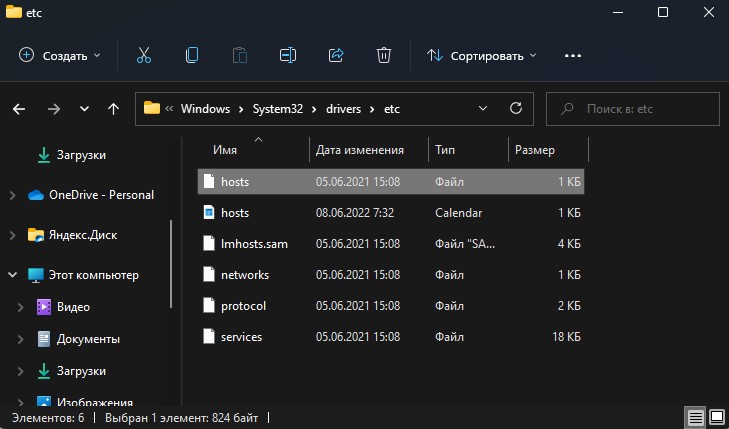Viewport: 729px width, 429px height.
Task: Click drivers in the breadcrumb path
Action: 344,109
